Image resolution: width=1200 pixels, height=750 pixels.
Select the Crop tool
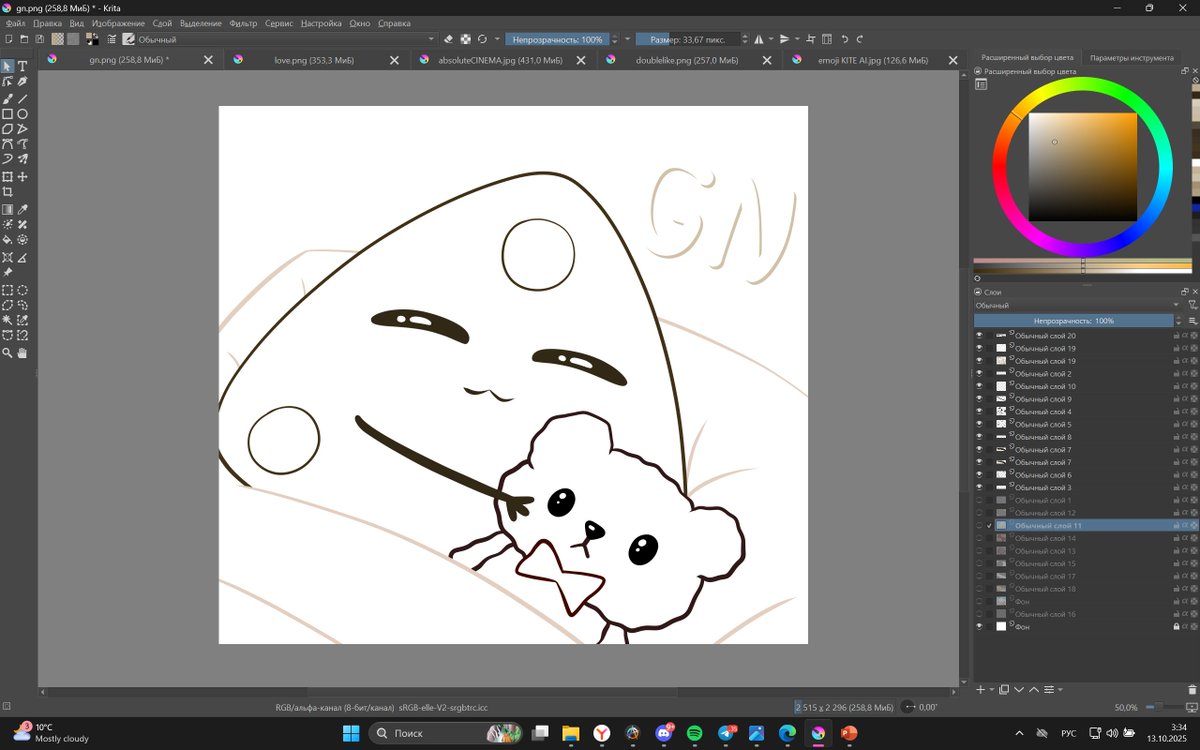tap(7, 192)
